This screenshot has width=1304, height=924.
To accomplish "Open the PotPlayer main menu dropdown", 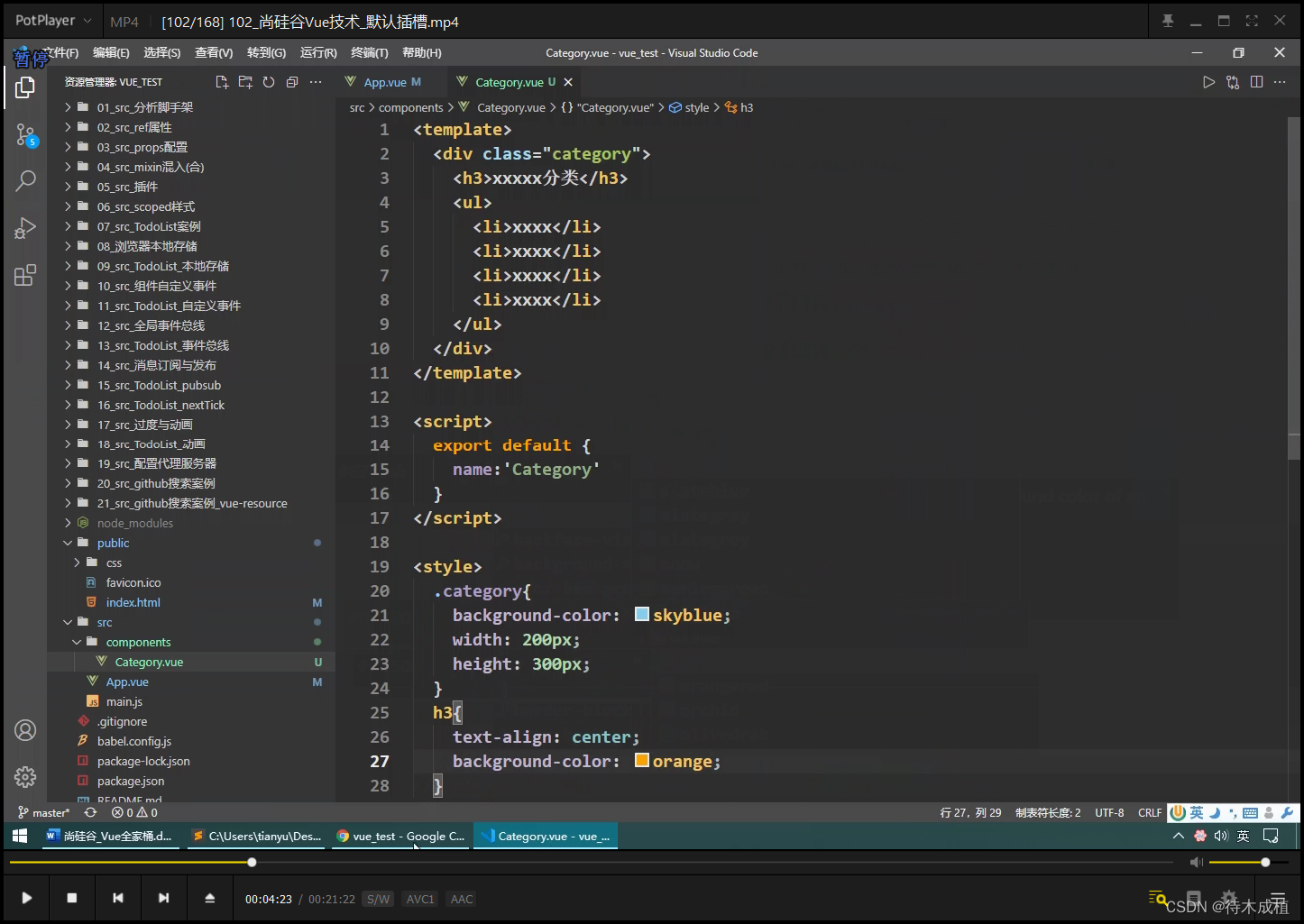I will [x=53, y=21].
